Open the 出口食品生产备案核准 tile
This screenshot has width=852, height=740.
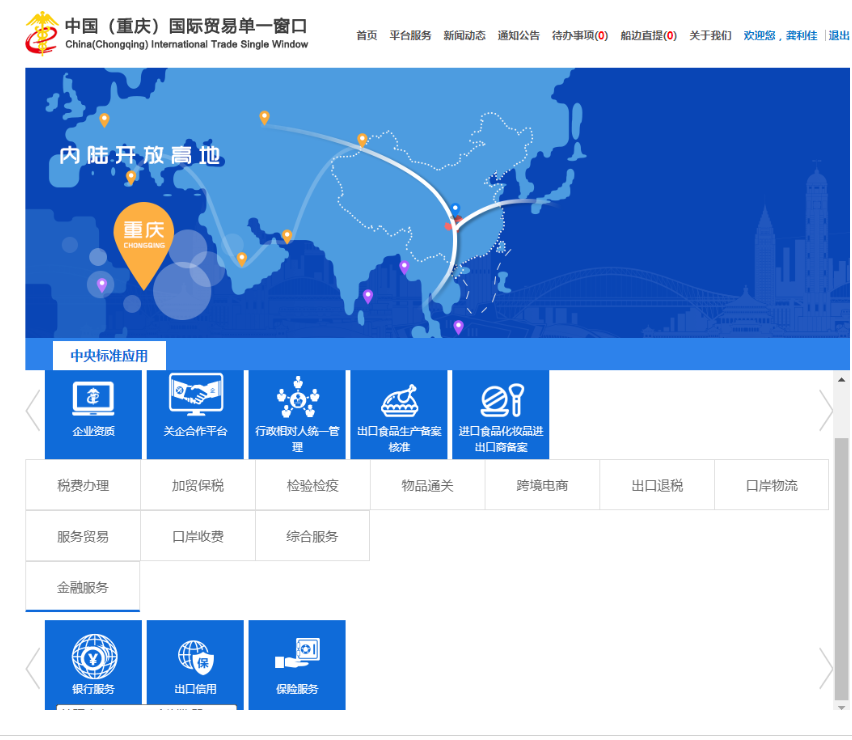399,414
